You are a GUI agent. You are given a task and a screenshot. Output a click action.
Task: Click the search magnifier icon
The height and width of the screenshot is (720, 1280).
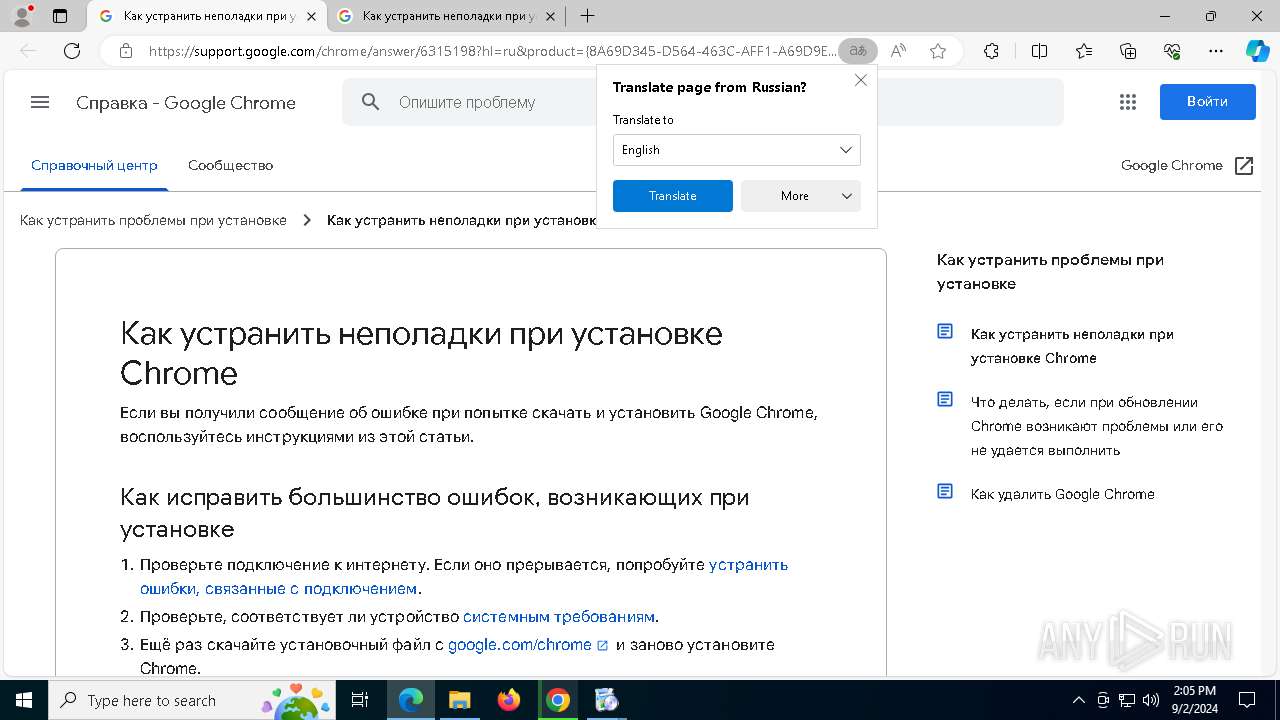[371, 102]
